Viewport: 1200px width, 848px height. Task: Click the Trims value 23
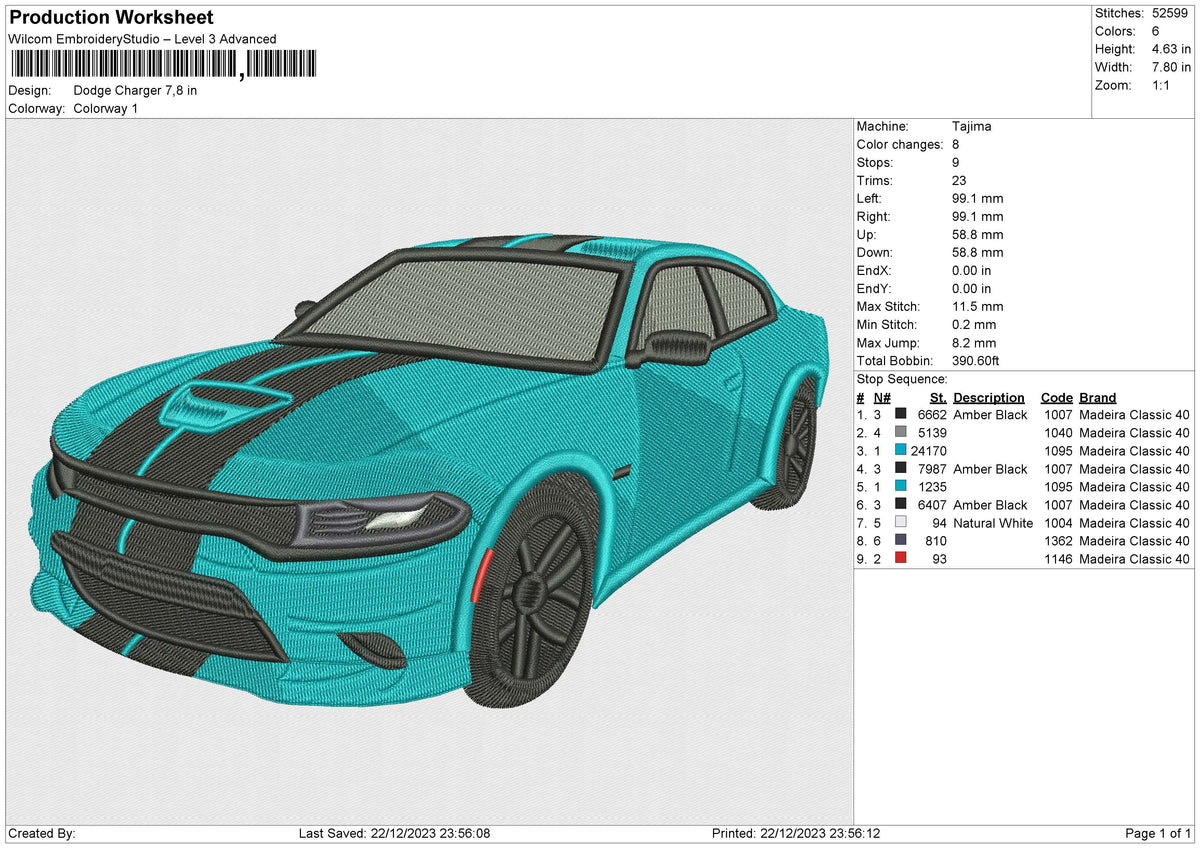pos(960,181)
